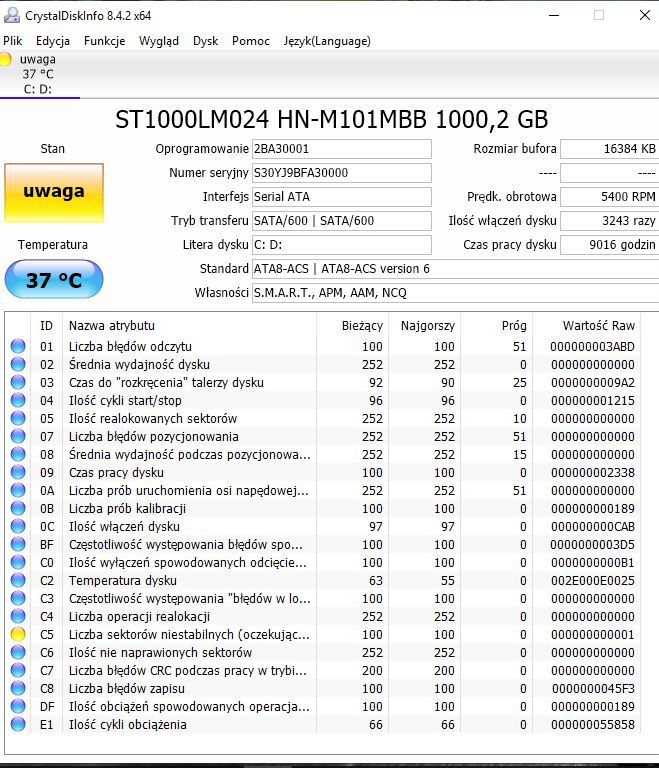Click the Standard field ATA8-ACS
The height and width of the screenshot is (768, 659).
[455, 269]
